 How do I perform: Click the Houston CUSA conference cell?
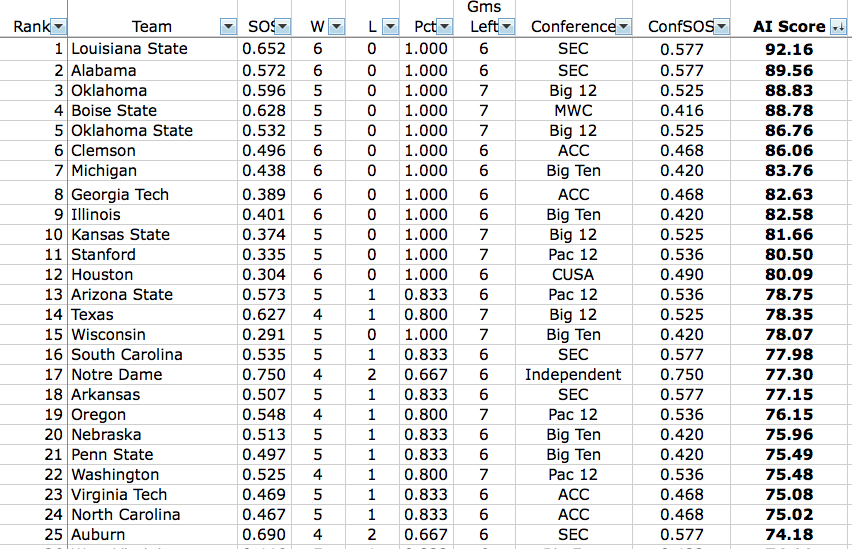(x=573, y=274)
